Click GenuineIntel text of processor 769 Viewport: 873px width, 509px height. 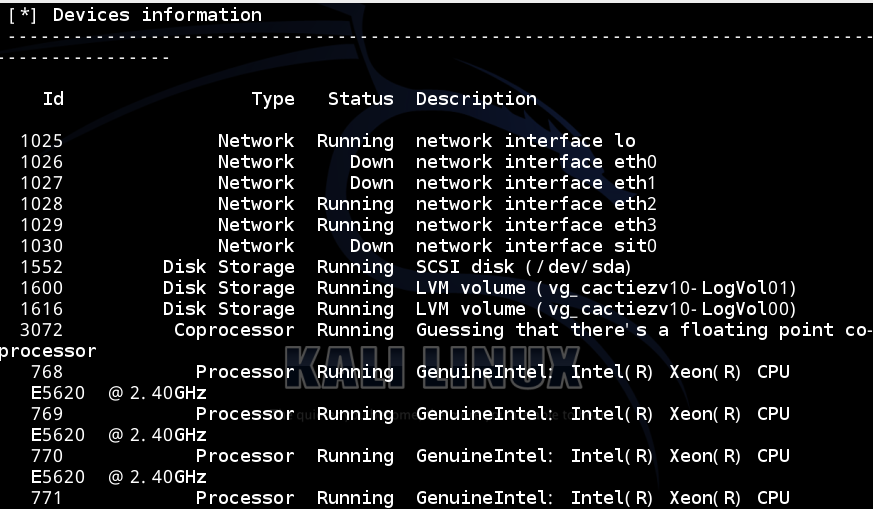pyautogui.click(x=484, y=414)
